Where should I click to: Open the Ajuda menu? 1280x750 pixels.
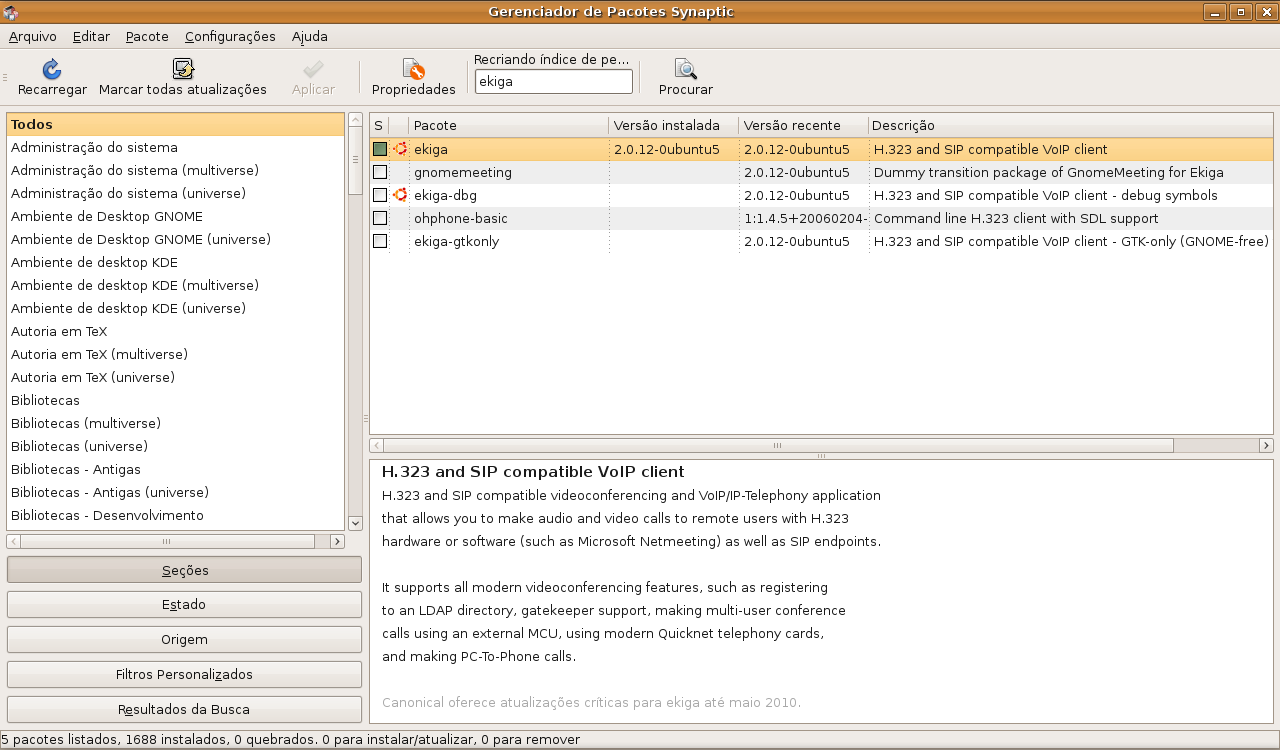(x=310, y=36)
